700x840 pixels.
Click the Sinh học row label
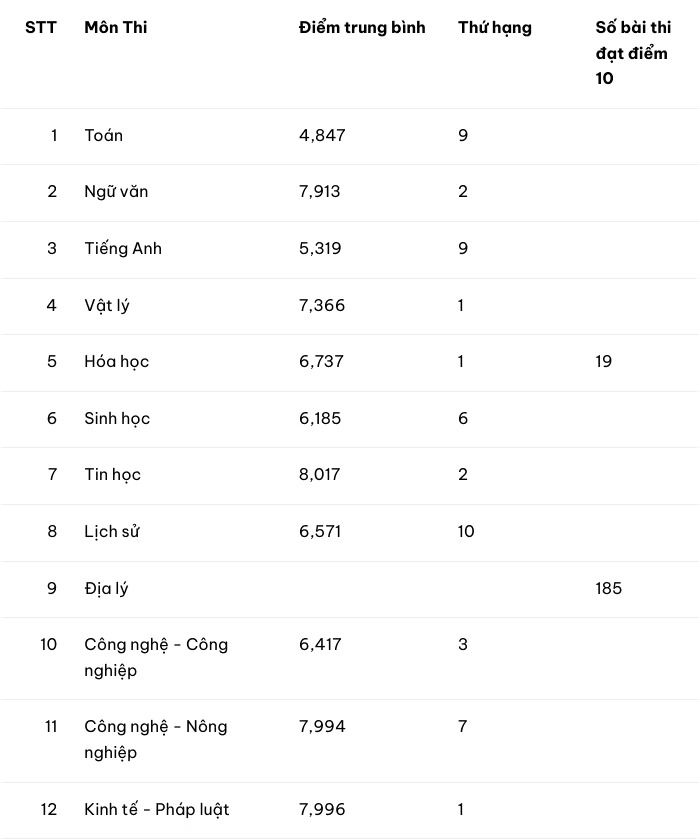click(117, 418)
